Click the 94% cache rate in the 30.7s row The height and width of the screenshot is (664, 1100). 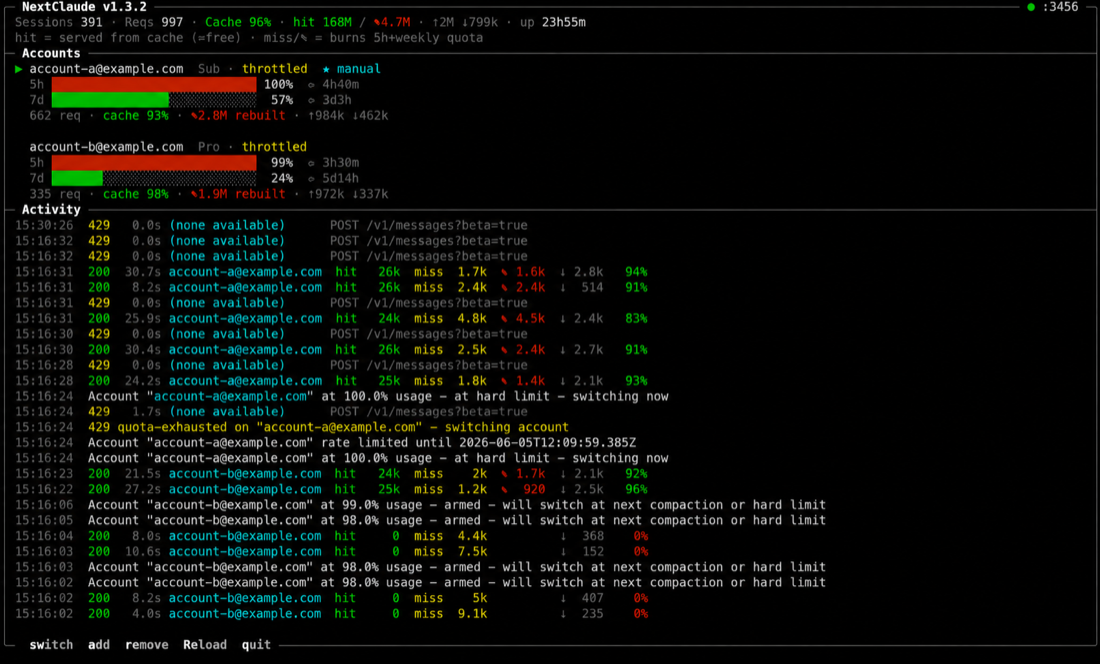[636, 272]
